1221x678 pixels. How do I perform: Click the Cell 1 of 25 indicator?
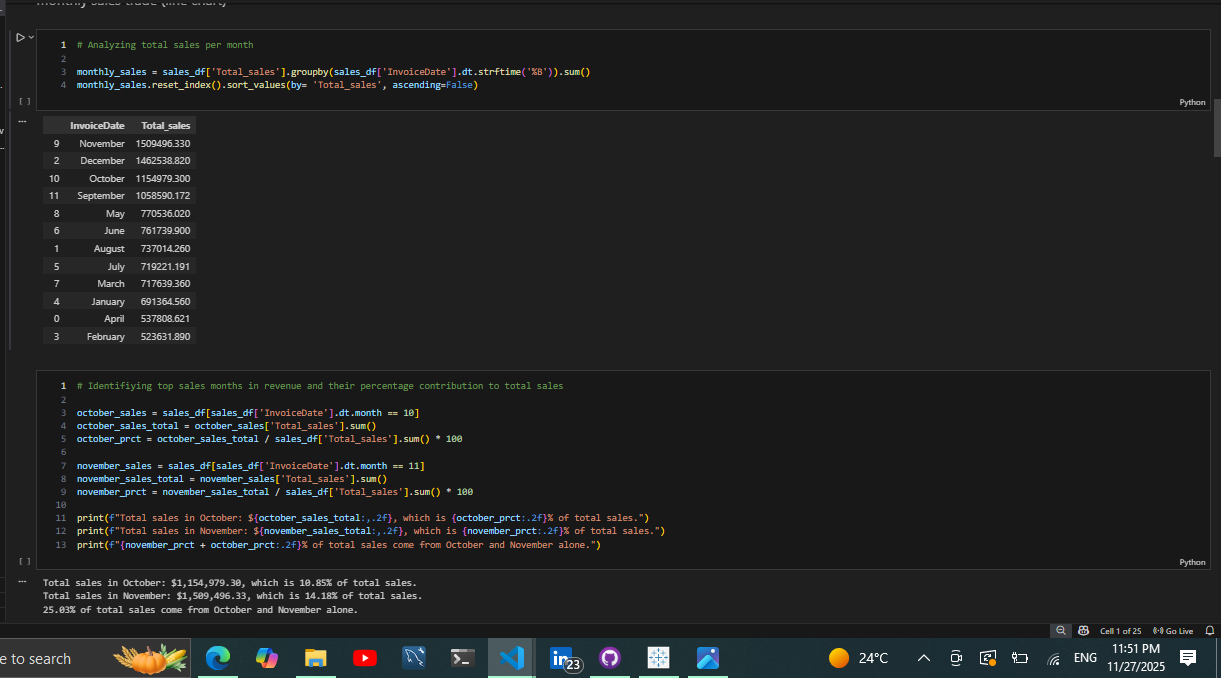(x=1122, y=631)
